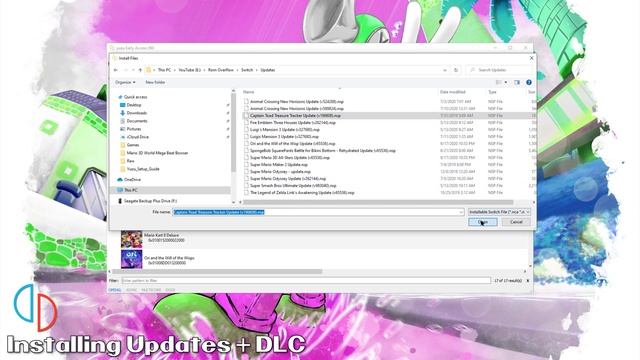
Task: Select OneDrive in the navigation pane
Action: (x=132, y=180)
